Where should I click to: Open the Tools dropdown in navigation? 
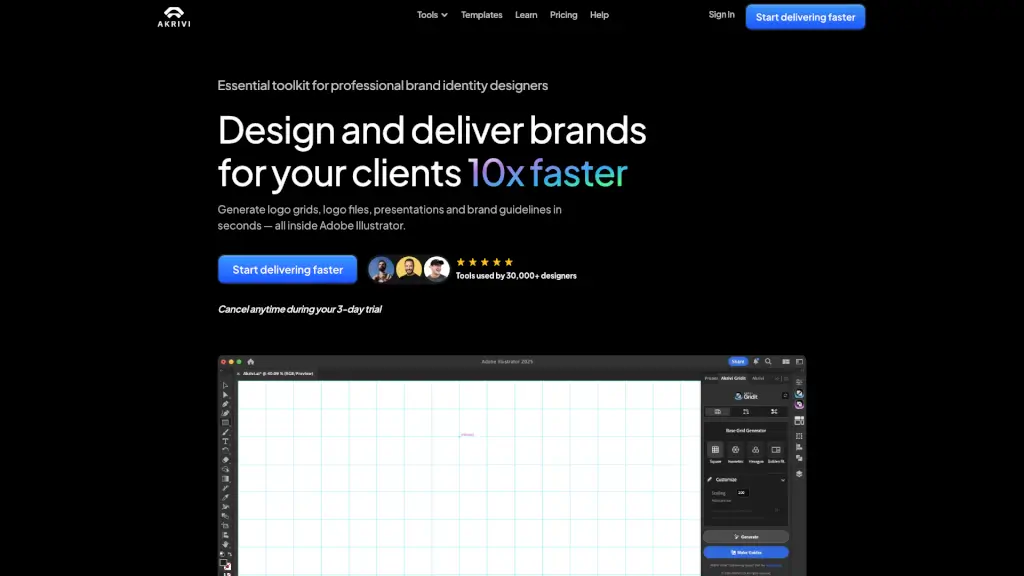coord(432,15)
